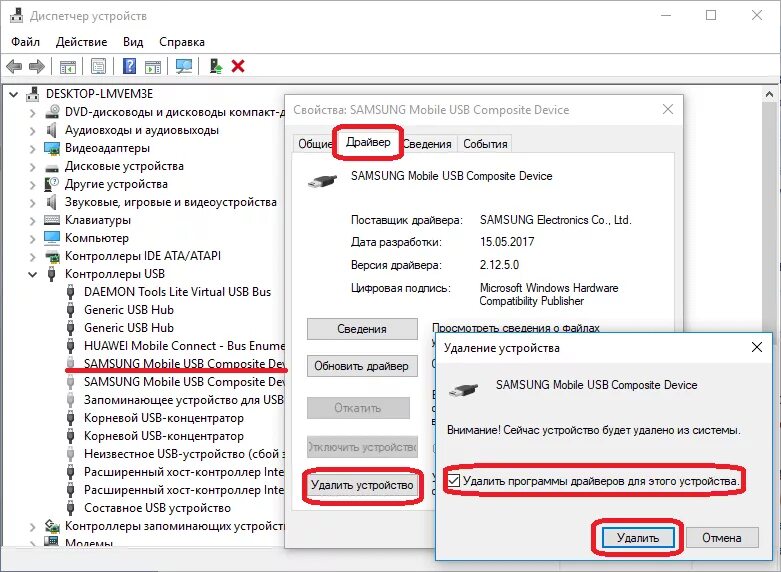
Task: Select Составное USB устройство row
Action: [157, 508]
